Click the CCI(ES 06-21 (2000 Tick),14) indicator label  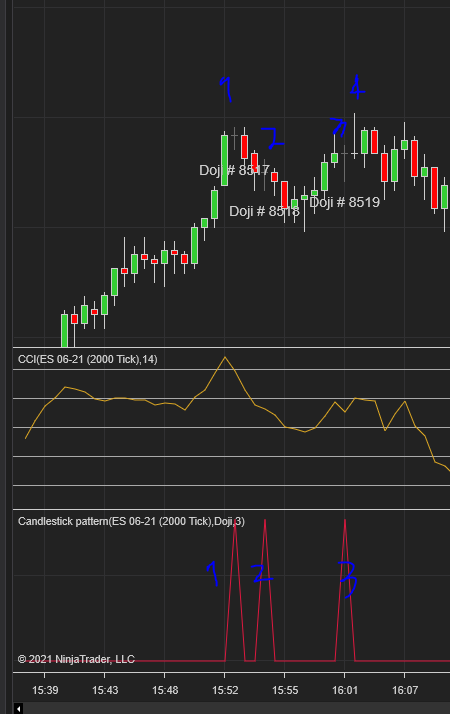coord(87,359)
